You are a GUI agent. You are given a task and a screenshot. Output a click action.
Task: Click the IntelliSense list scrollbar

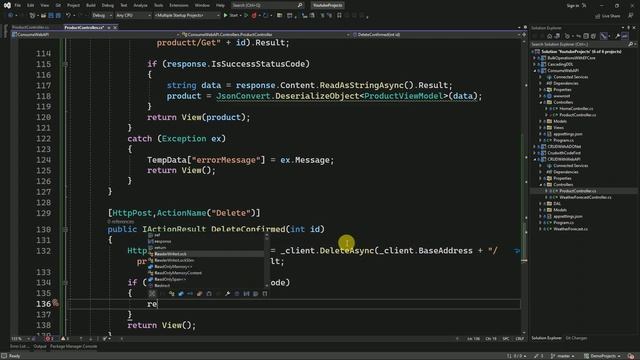click(267, 260)
